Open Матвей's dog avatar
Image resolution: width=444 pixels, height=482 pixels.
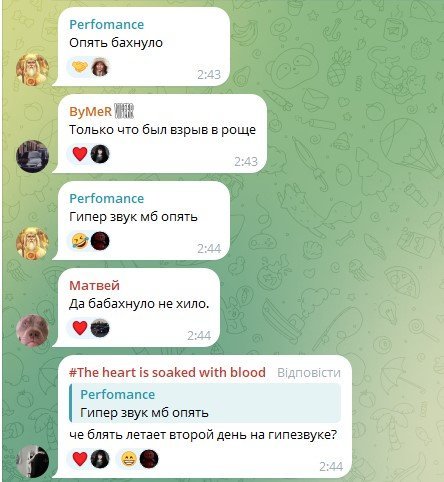pyautogui.click(x=32, y=331)
